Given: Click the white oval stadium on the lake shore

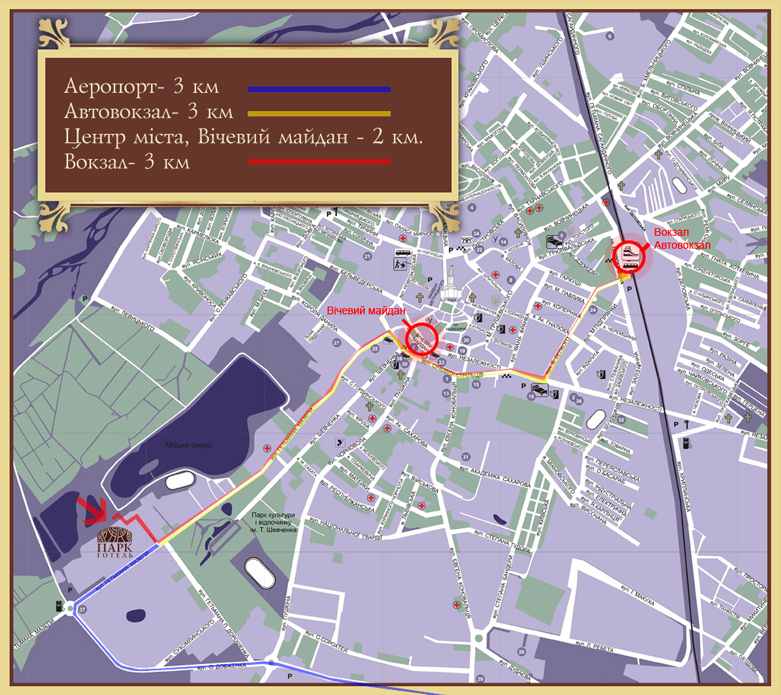Looking at the screenshot, I should click(x=180, y=481).
